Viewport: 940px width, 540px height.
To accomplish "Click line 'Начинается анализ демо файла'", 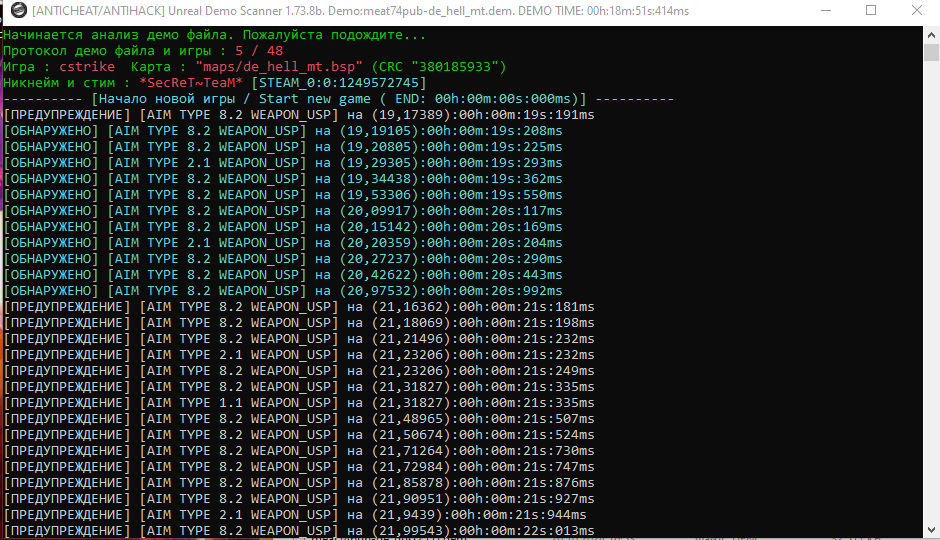I will pyautogui.click(x=214, y=35).
